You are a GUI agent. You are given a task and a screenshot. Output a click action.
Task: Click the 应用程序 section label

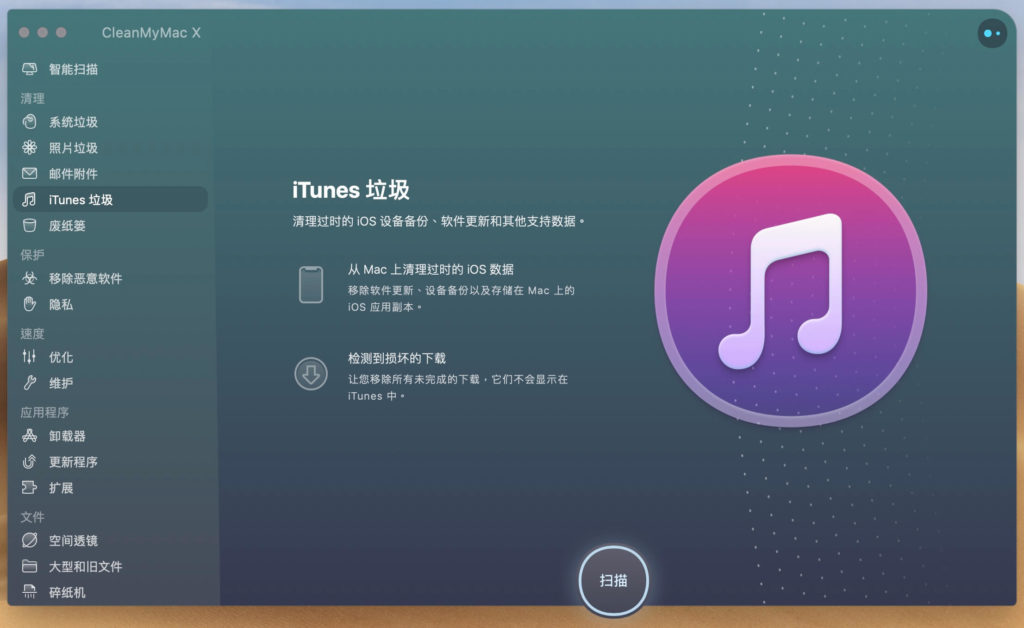[x=44, y=413]
